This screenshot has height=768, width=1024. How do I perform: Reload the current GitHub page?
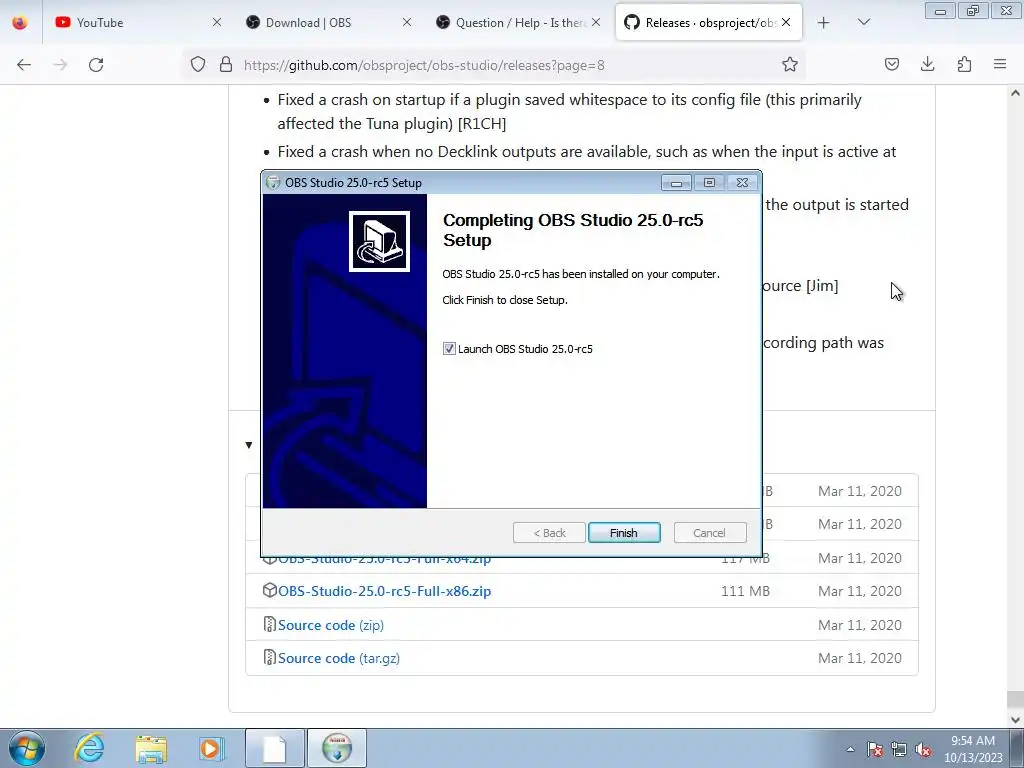click(x=96, y=65)
